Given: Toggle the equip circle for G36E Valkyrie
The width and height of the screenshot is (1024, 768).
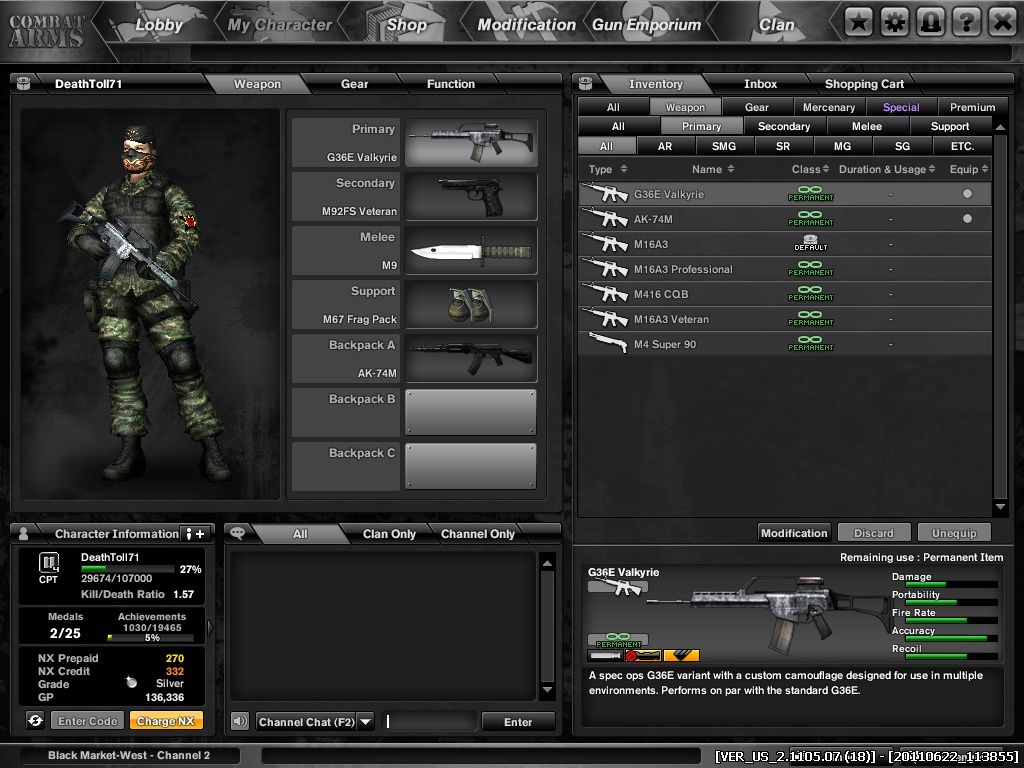Looking at the screenshot, I should [967, 193].
